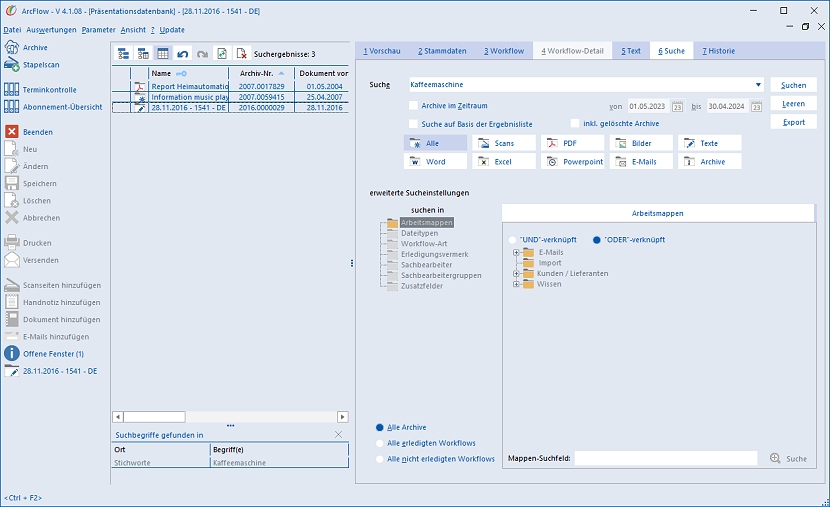Open the calendar picker next to 'von' date

(x=677, y=106)
